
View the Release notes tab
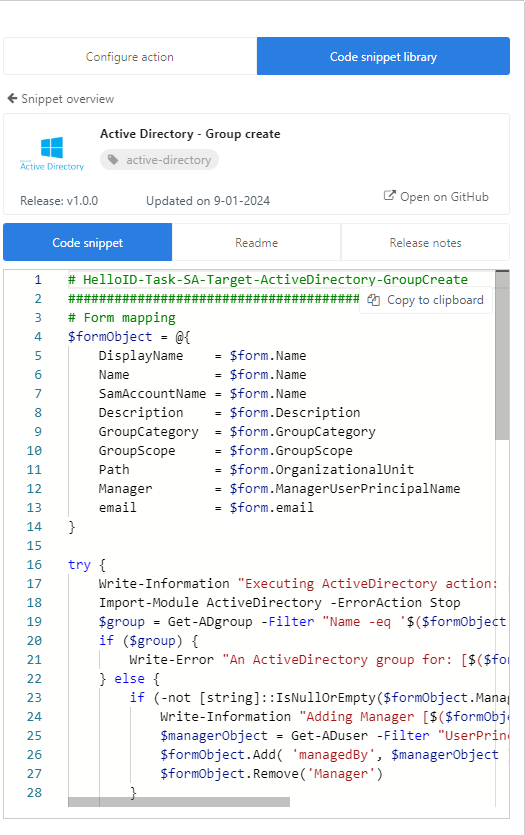point(425,243)
